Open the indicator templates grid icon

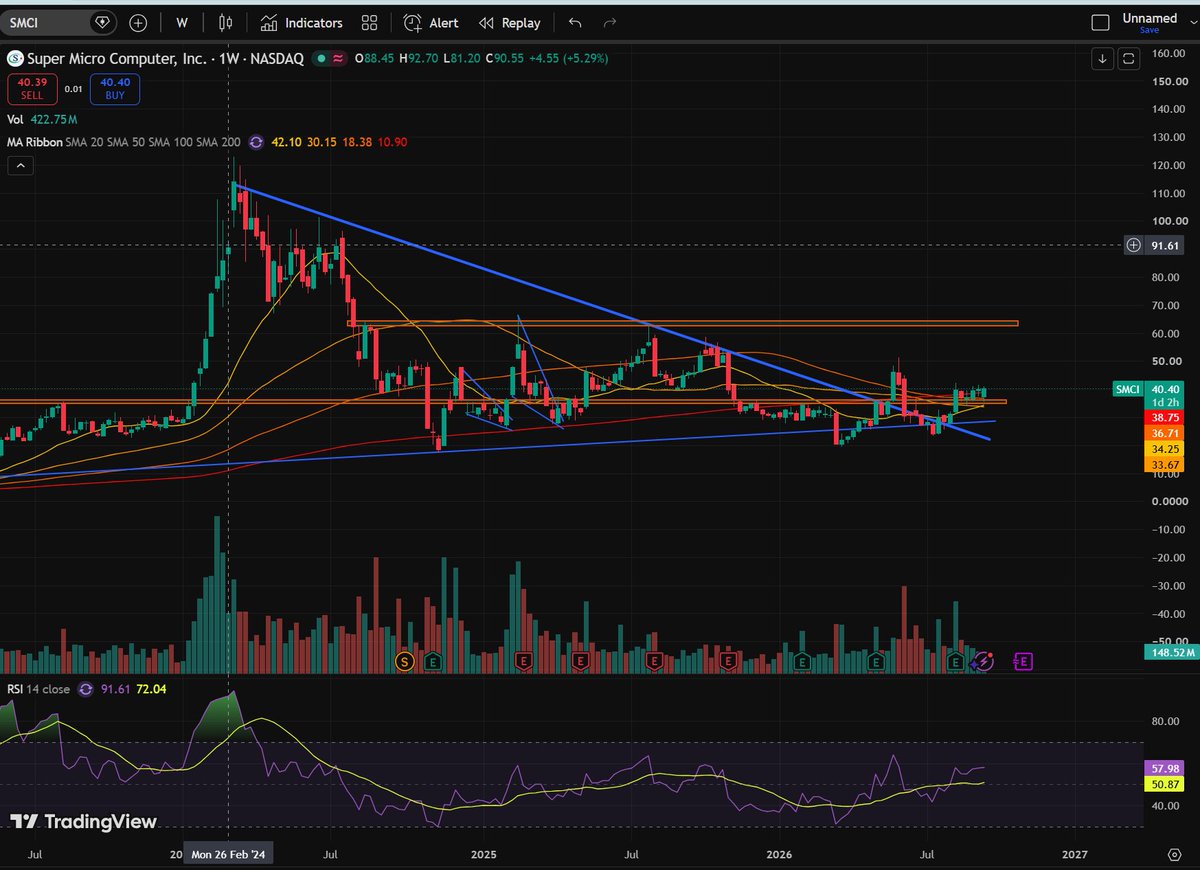tap(370, 22)
